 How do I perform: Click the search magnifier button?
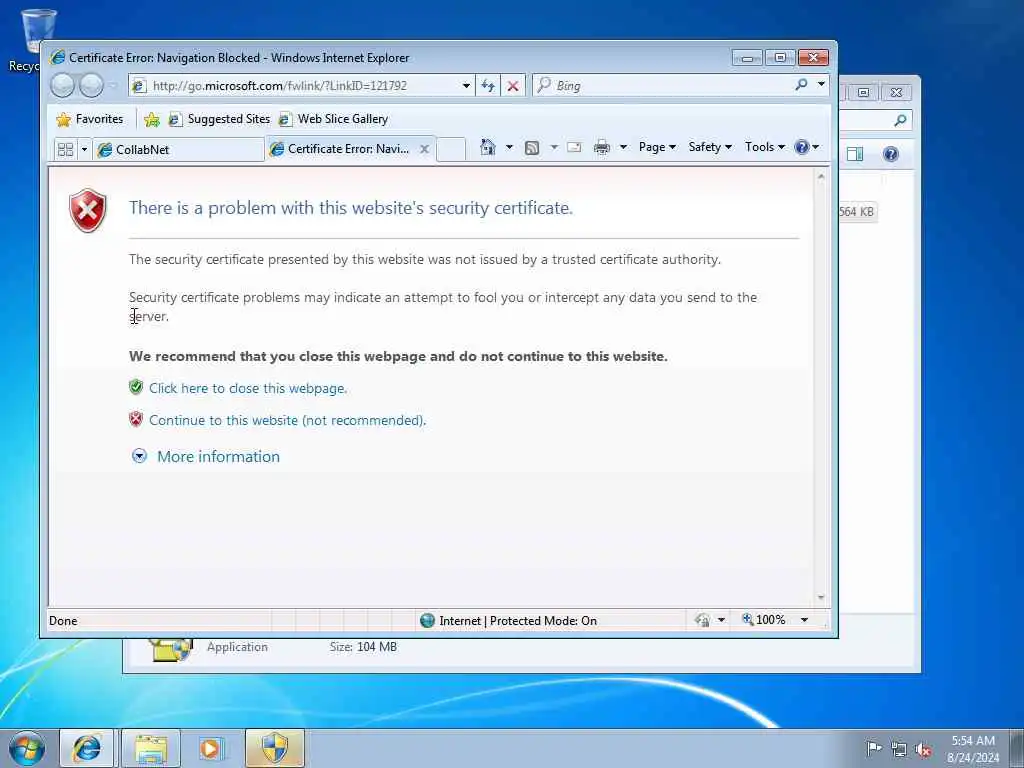[x=801, y=84]
